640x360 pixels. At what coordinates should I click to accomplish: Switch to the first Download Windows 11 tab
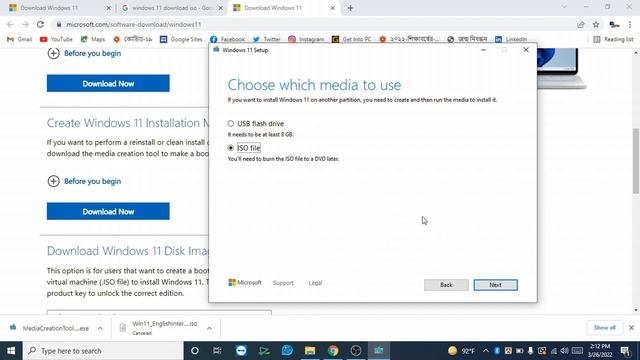(57, 8)
